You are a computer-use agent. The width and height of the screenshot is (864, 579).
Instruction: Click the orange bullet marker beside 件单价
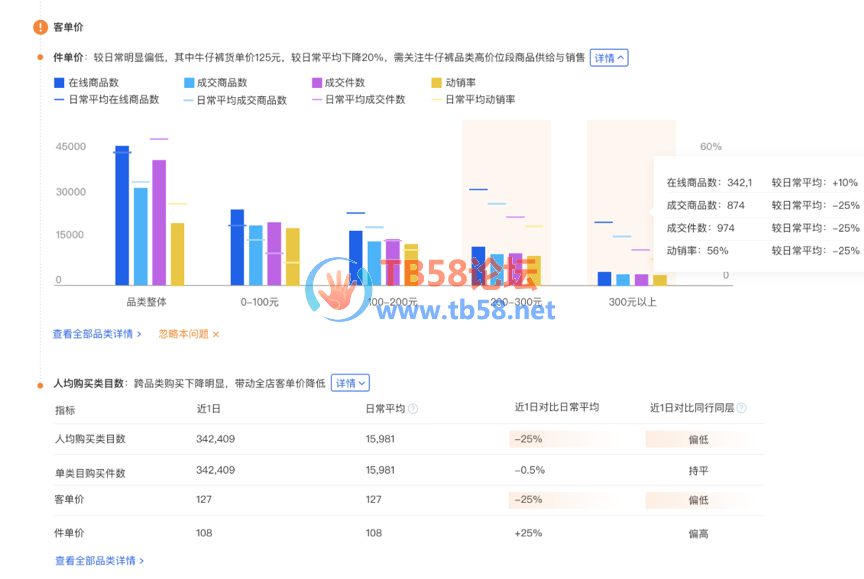pos(40,58)
